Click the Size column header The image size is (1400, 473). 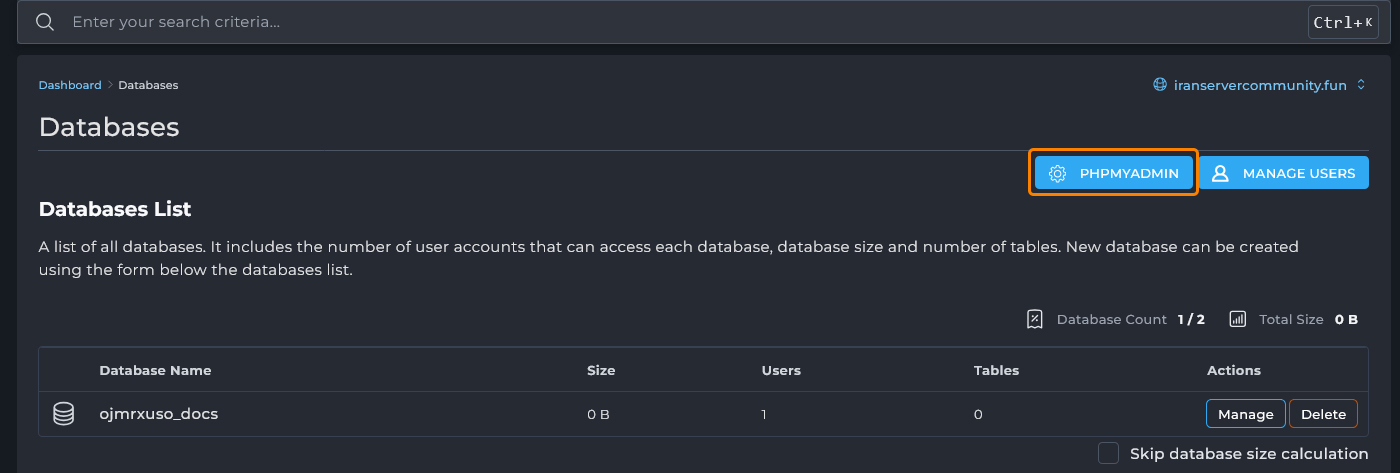(601, 370)
